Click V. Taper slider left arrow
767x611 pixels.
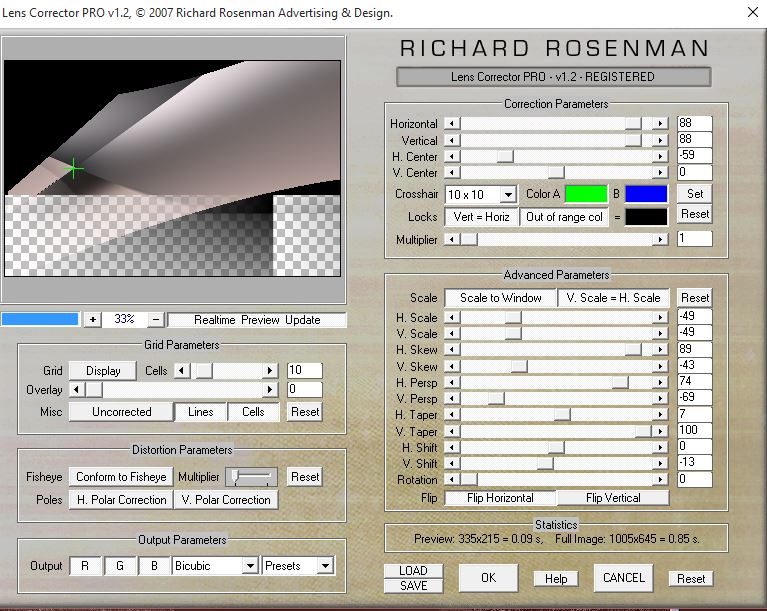tap(452, 431)
